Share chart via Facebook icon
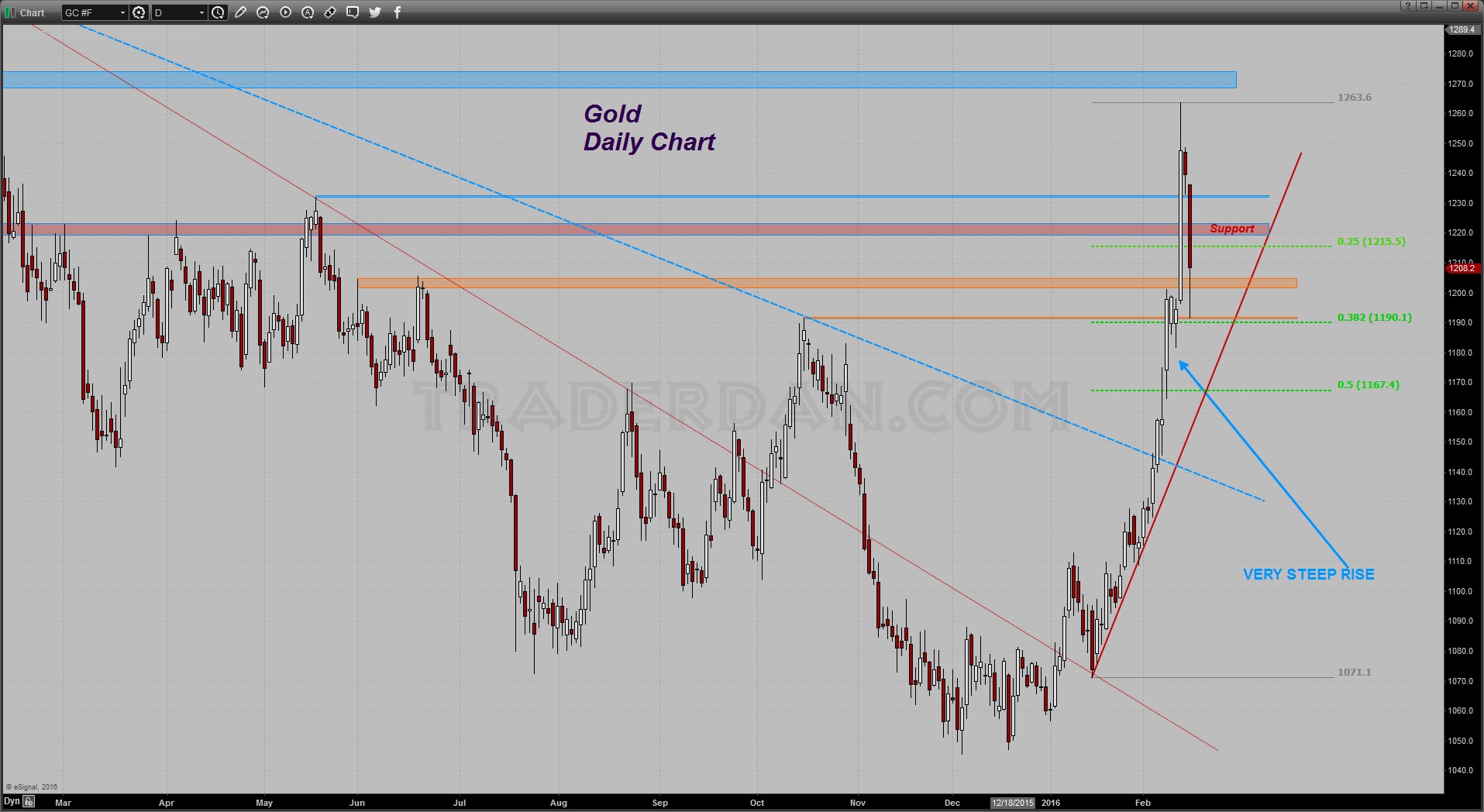The width and height of the screenshot is (1484, 812). [x=398, y=12]
